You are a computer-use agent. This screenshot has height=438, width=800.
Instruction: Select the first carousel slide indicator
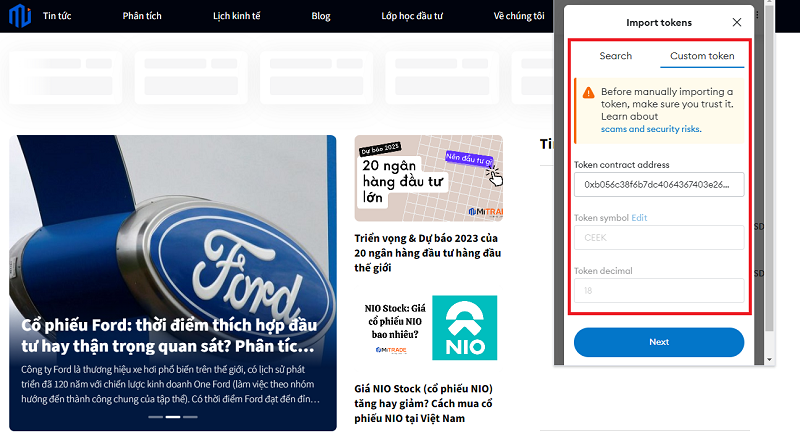click(157, 416)
